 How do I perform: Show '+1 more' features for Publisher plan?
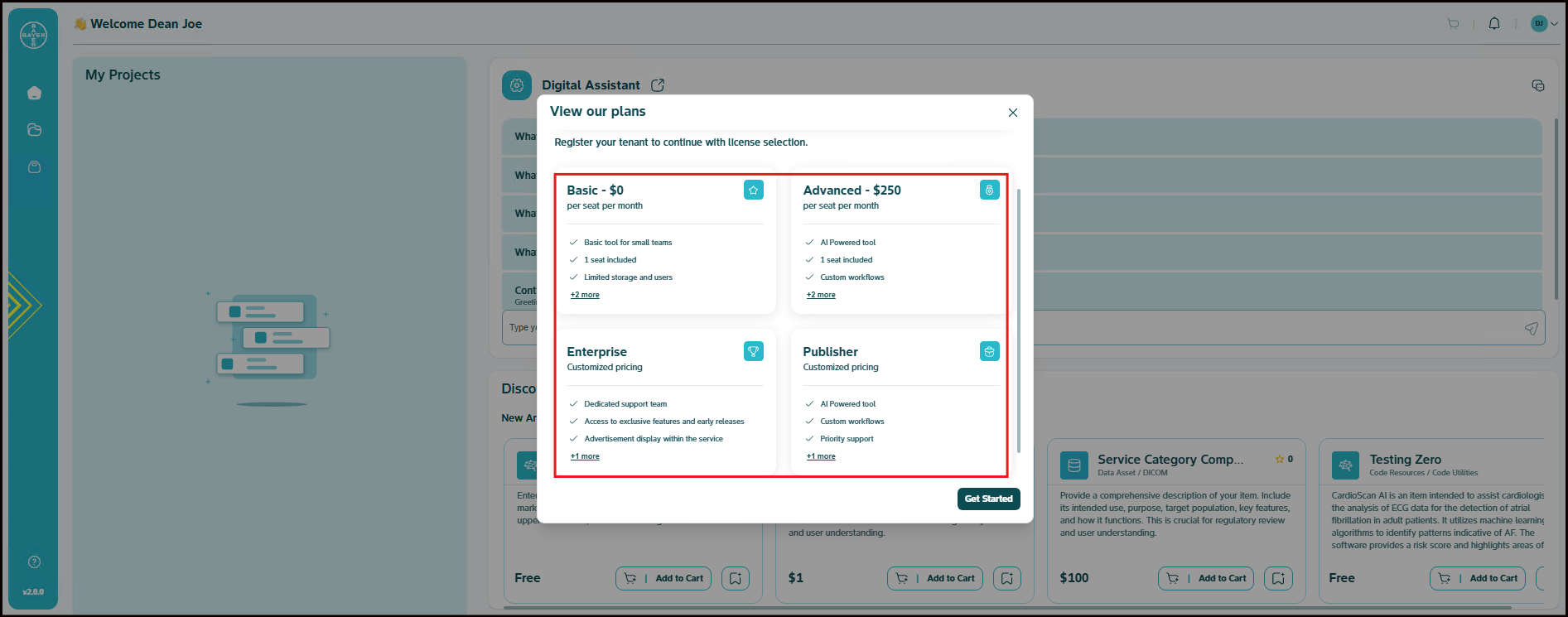[x=821, y=456]
